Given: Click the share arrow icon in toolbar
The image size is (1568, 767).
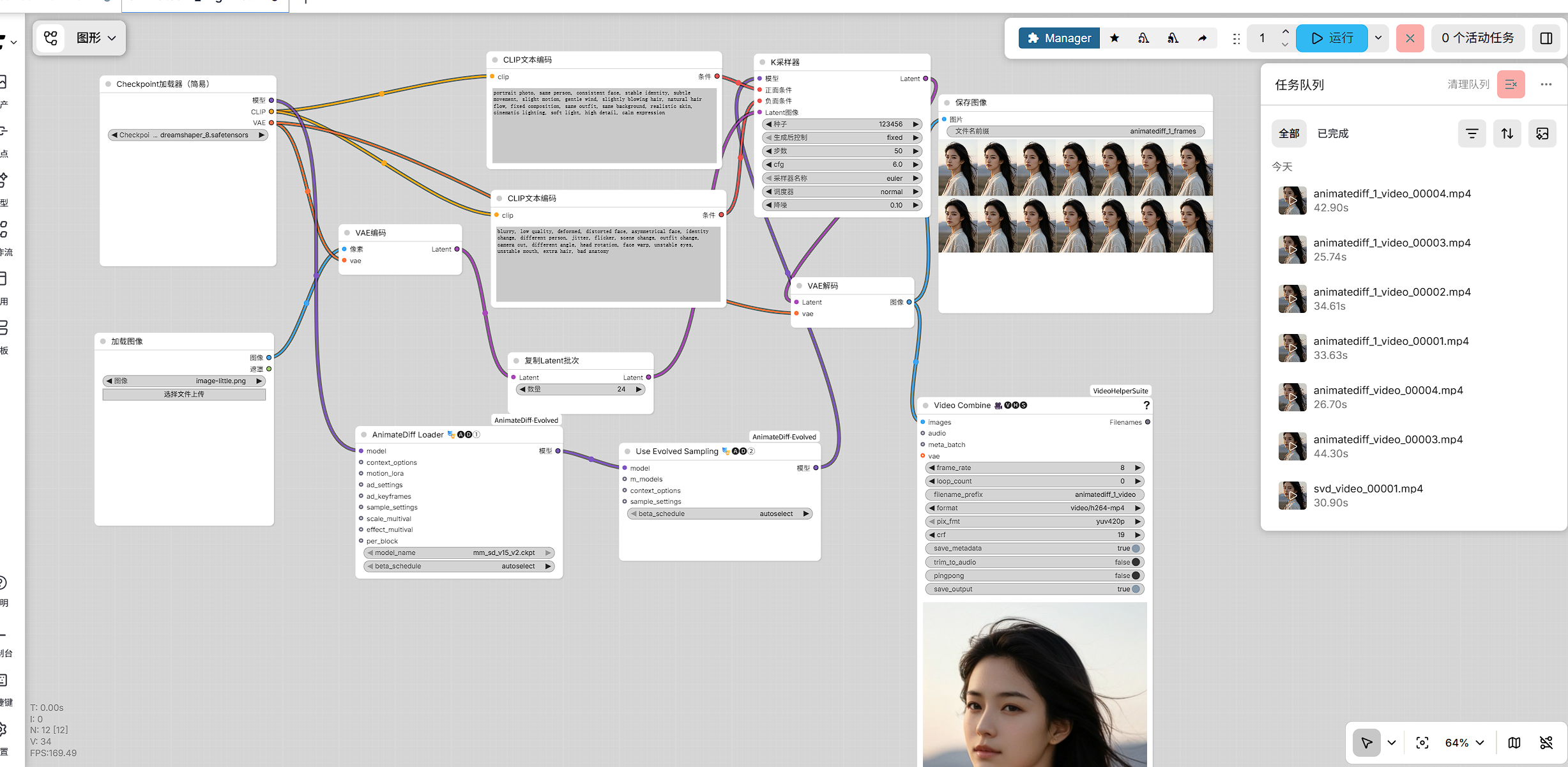Looking at the screenshot, I should click(x=1202, y=38).
